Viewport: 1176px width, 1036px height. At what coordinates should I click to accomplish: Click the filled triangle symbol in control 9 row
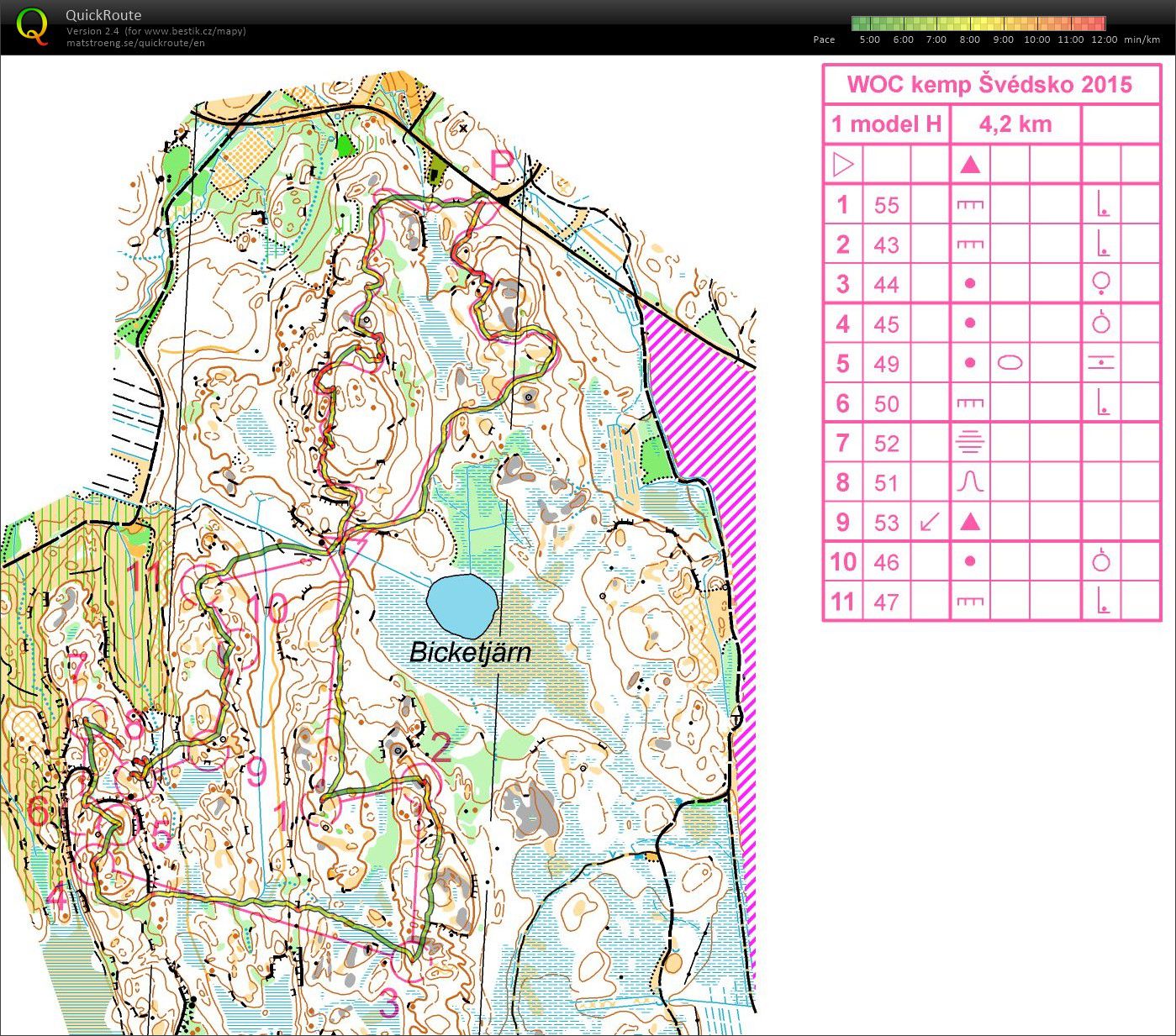point(970,522)
